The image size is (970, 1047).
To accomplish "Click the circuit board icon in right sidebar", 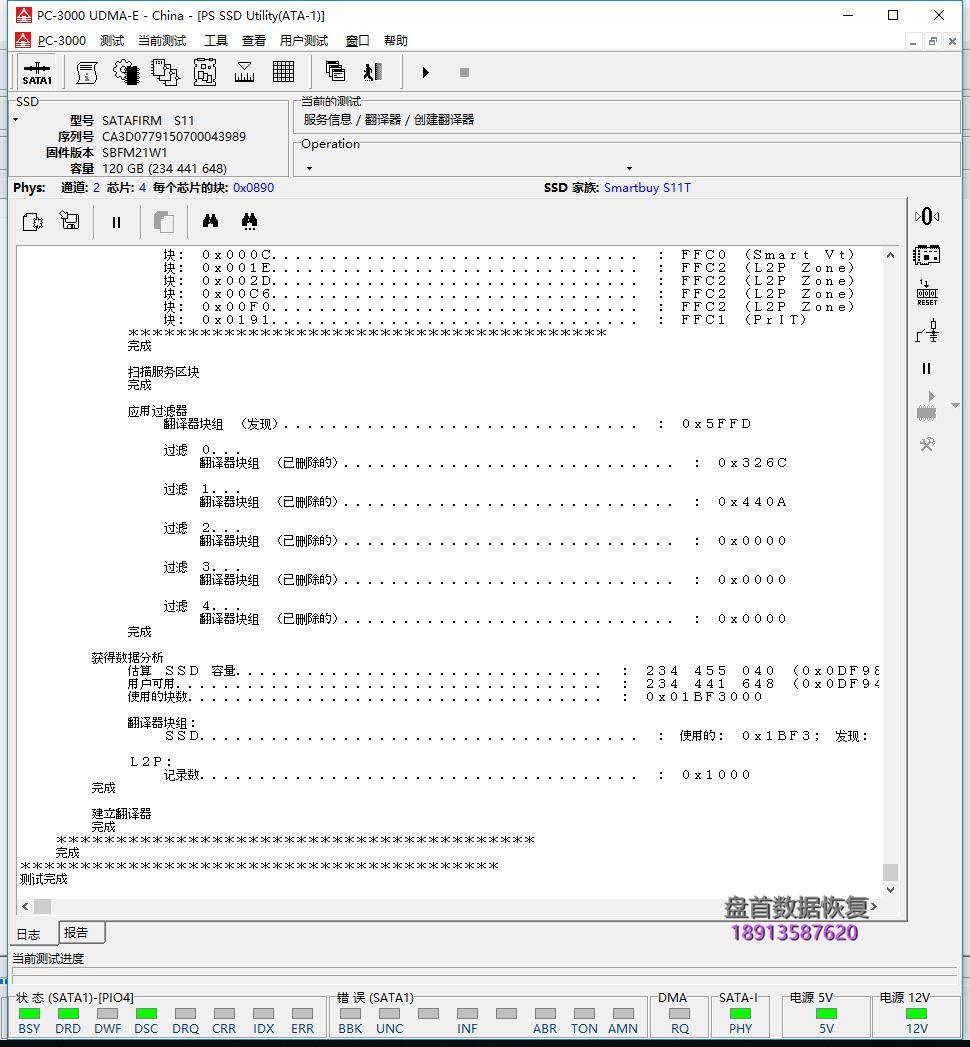I will point(927,255).
